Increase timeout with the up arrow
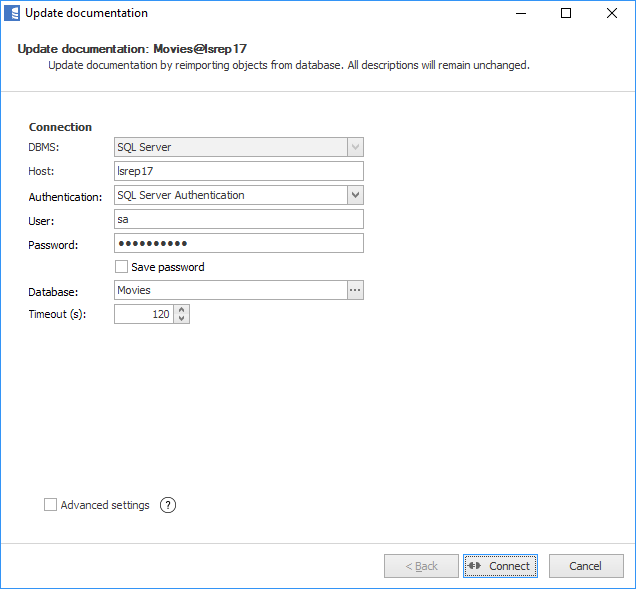 (181, 309)
